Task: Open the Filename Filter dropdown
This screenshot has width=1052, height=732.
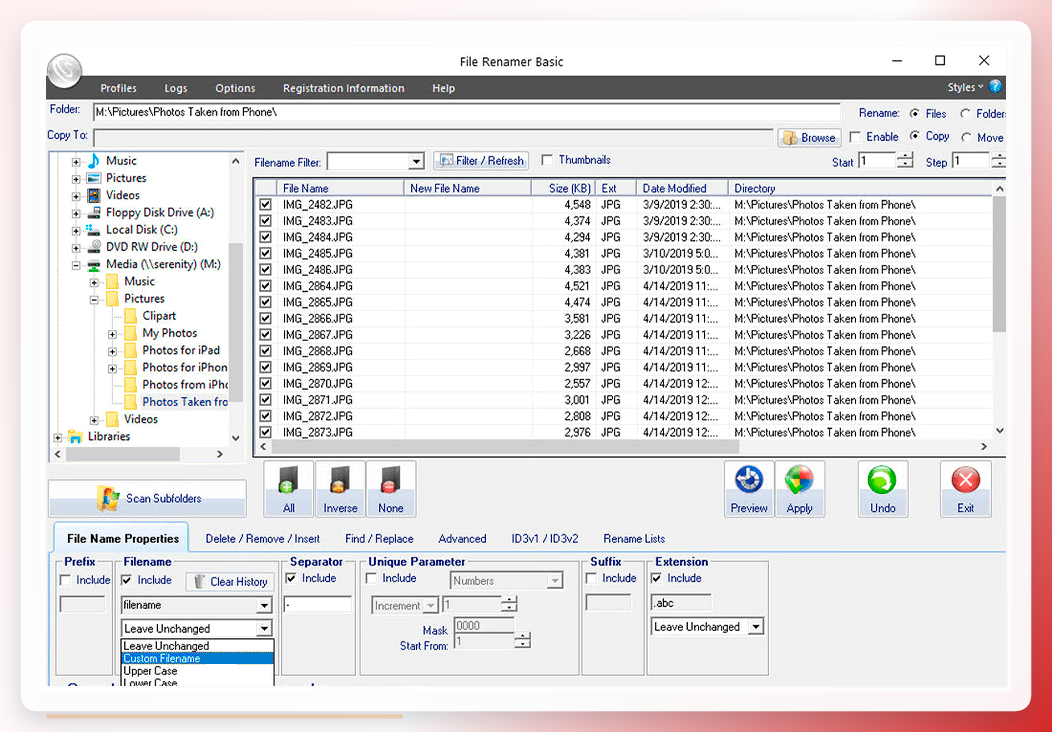Action: (x=416, y=162)
